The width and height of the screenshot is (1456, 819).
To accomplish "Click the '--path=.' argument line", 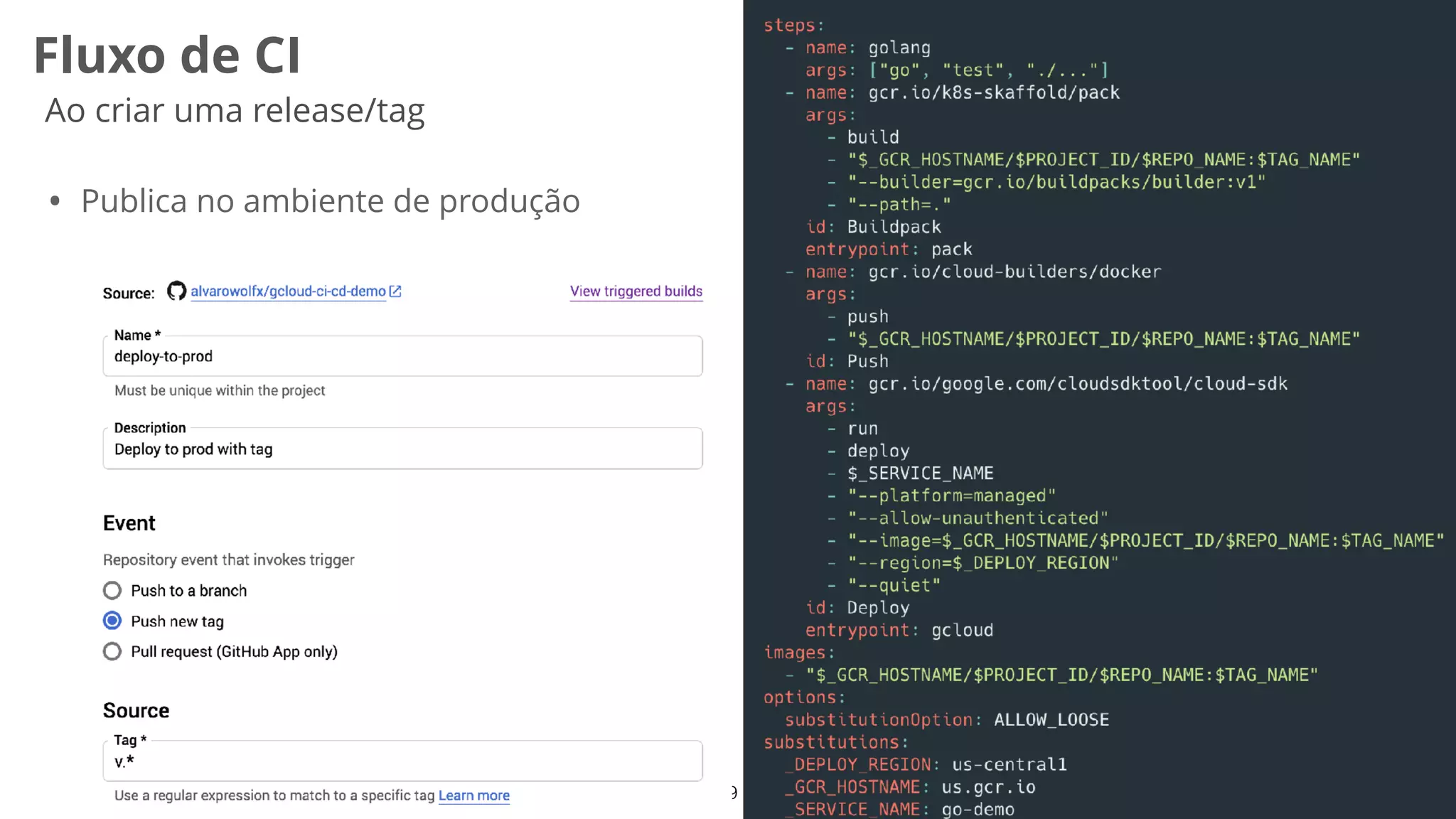I will 889,205.
